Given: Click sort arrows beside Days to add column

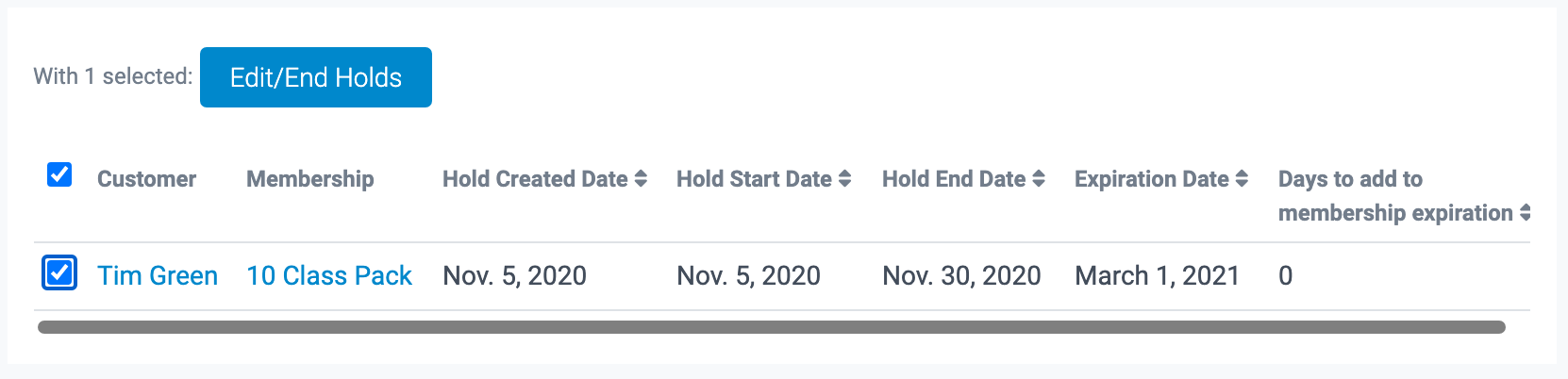Looking at the screenshot, I should point(1525,213).
